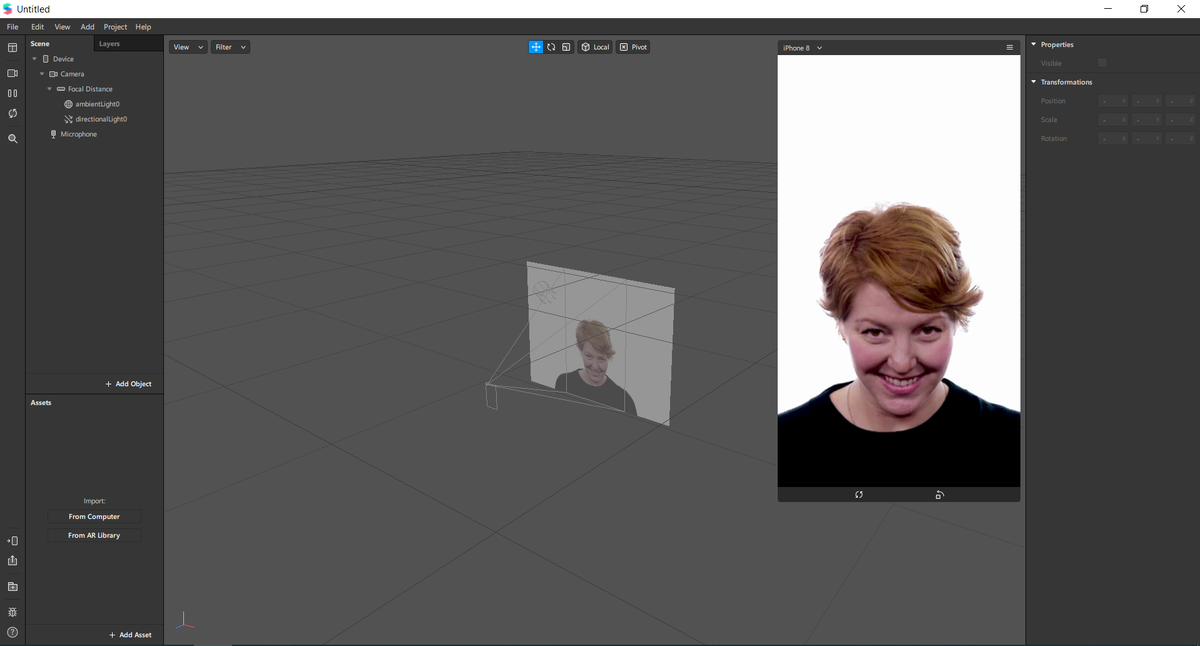
Task: Select the Scale tool in the toolbar
Action: [566, 46]
